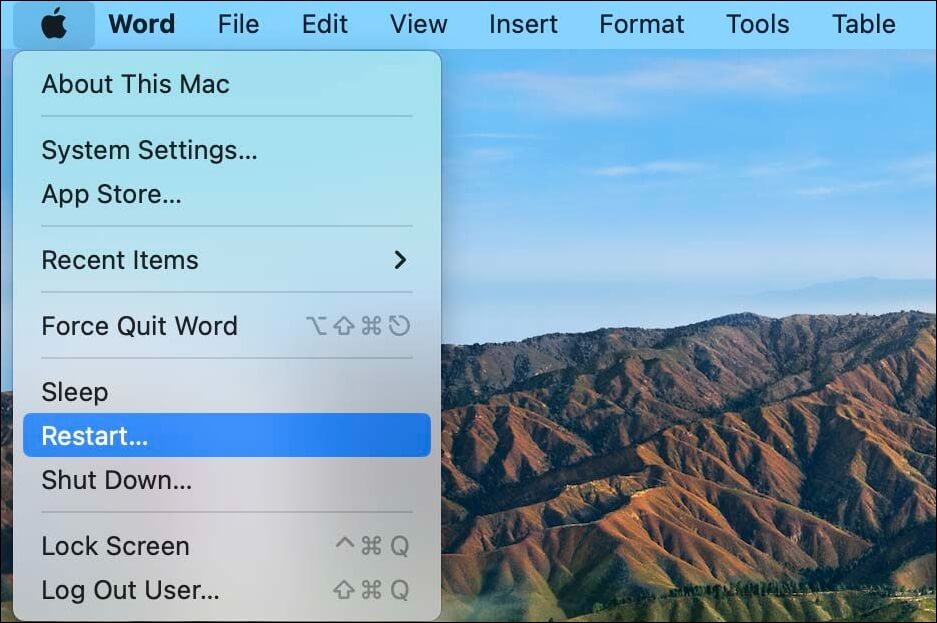Select Lock Screen
937x623 pixels.
[x=226, y=546]
